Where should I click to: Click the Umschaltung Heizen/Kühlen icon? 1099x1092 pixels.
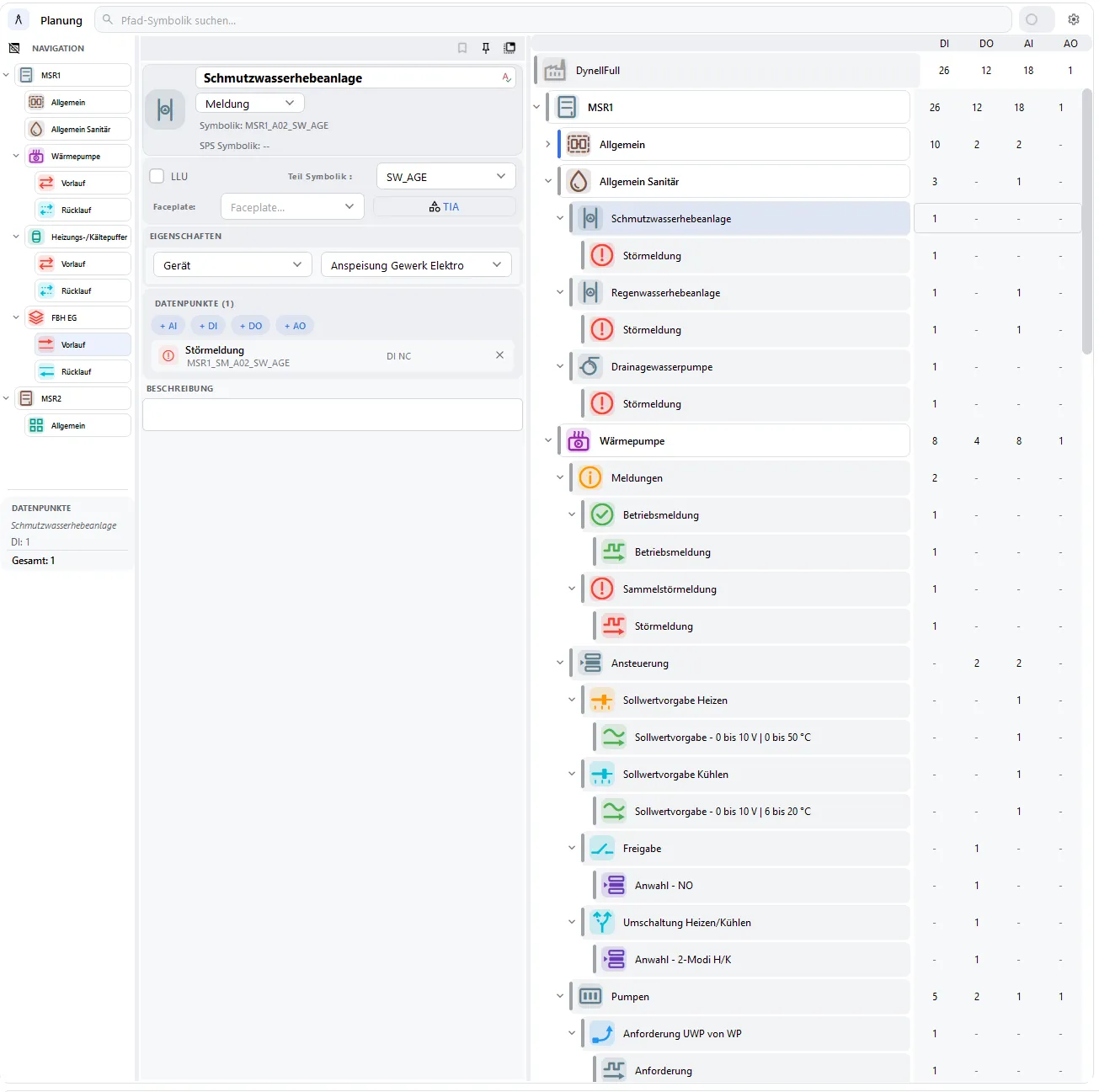(x=602, y=922)
